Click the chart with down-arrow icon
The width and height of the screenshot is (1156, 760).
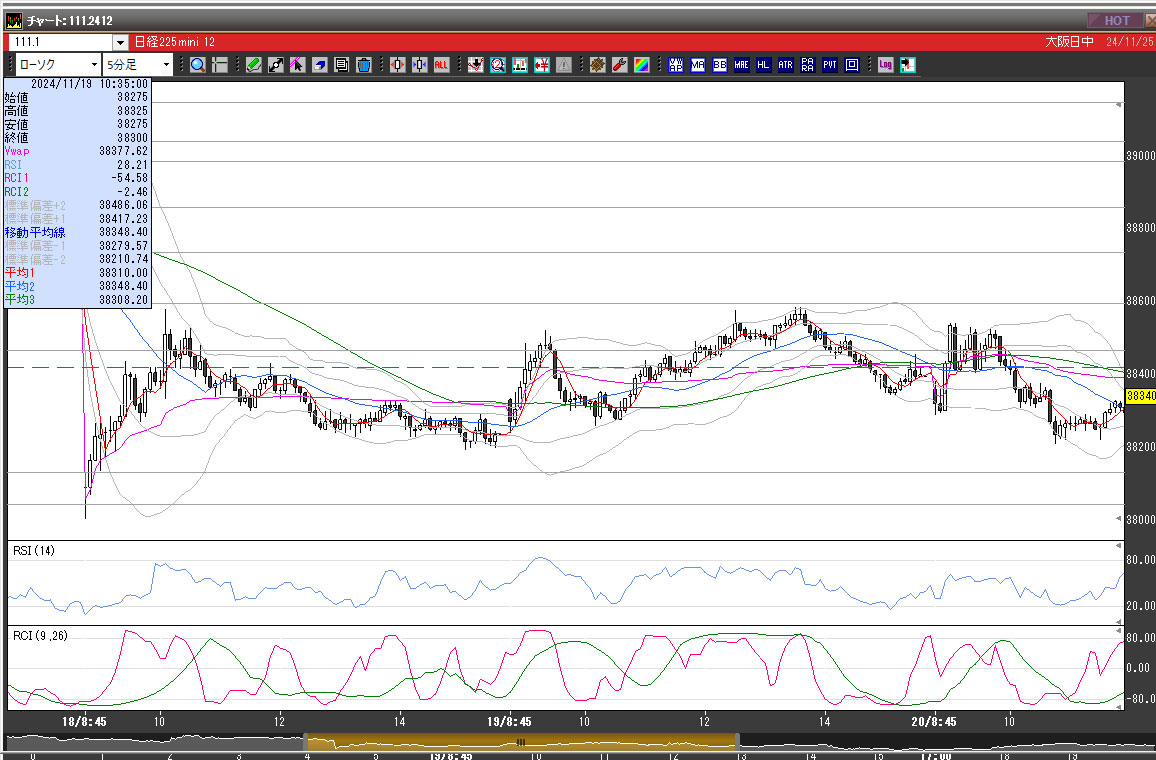476,65
